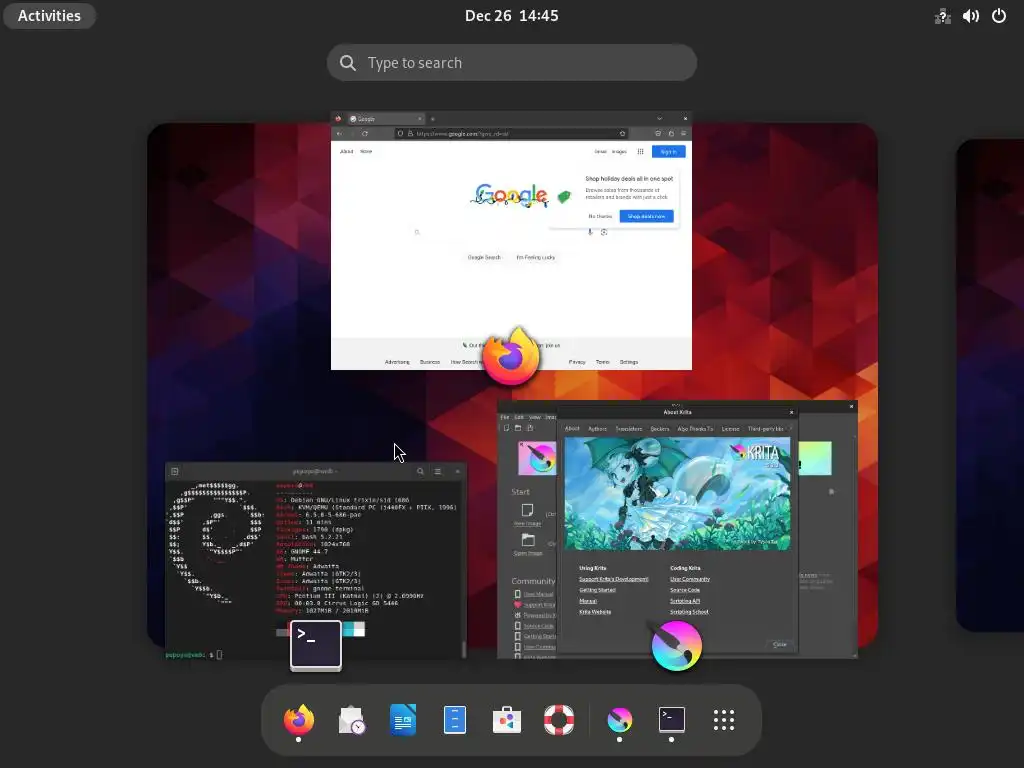
Task: Click Sign in button in Firefox window
Action: click(x=668, y=152)
